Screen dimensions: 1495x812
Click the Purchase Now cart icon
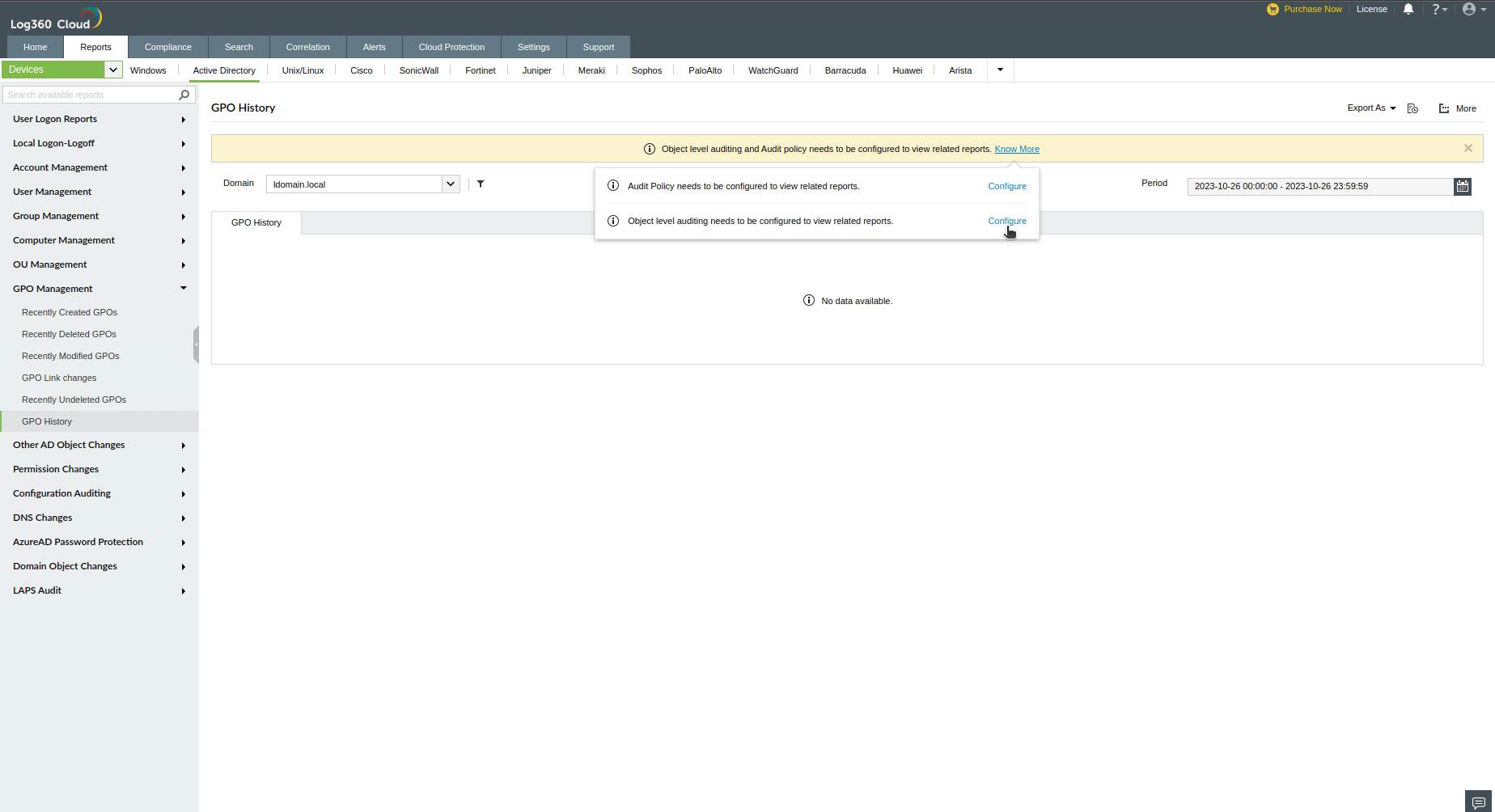(1273, 9)
